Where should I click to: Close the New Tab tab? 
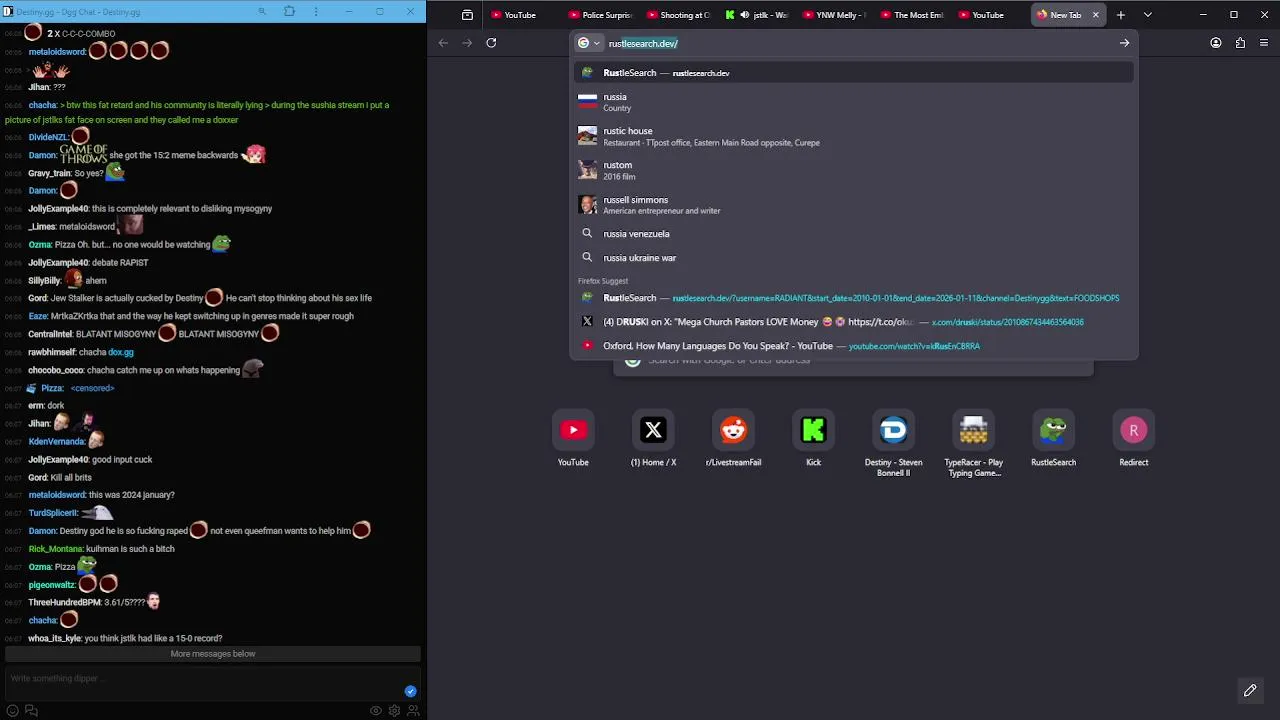tap(1095, 15)
